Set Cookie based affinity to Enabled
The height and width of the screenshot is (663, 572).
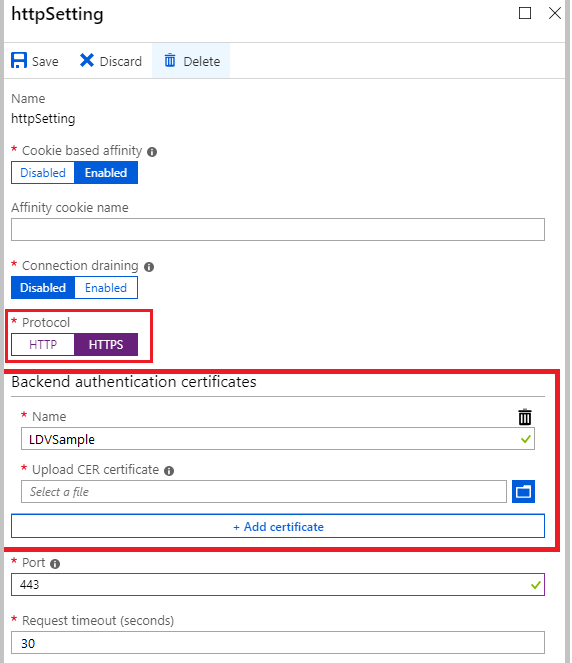[x=106, y=173]
